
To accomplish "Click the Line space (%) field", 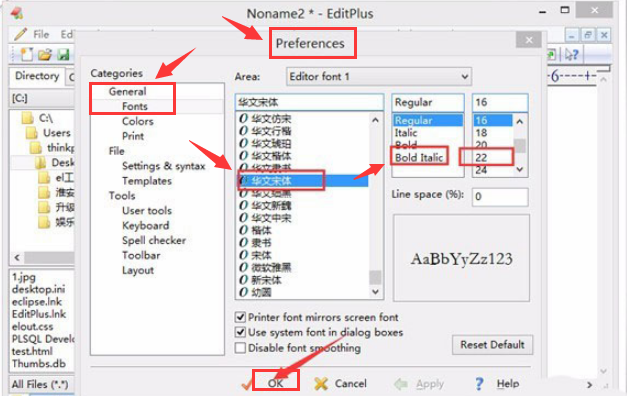I will click(x=500, y=197).
